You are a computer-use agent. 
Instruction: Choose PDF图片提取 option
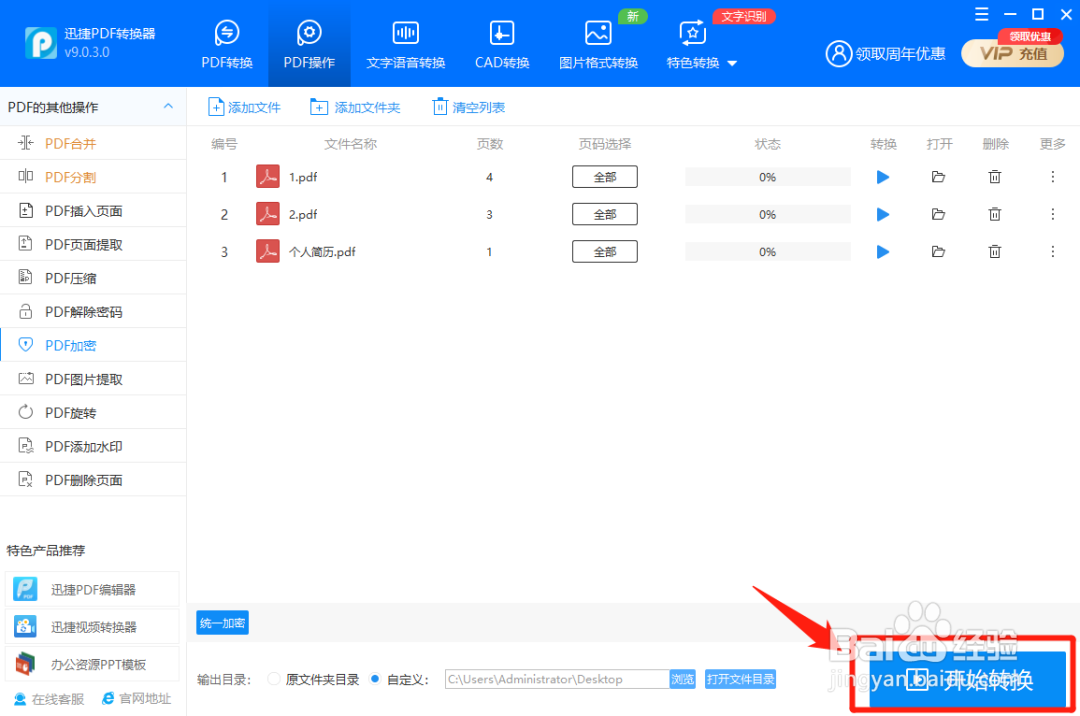(x=93, y=379)
